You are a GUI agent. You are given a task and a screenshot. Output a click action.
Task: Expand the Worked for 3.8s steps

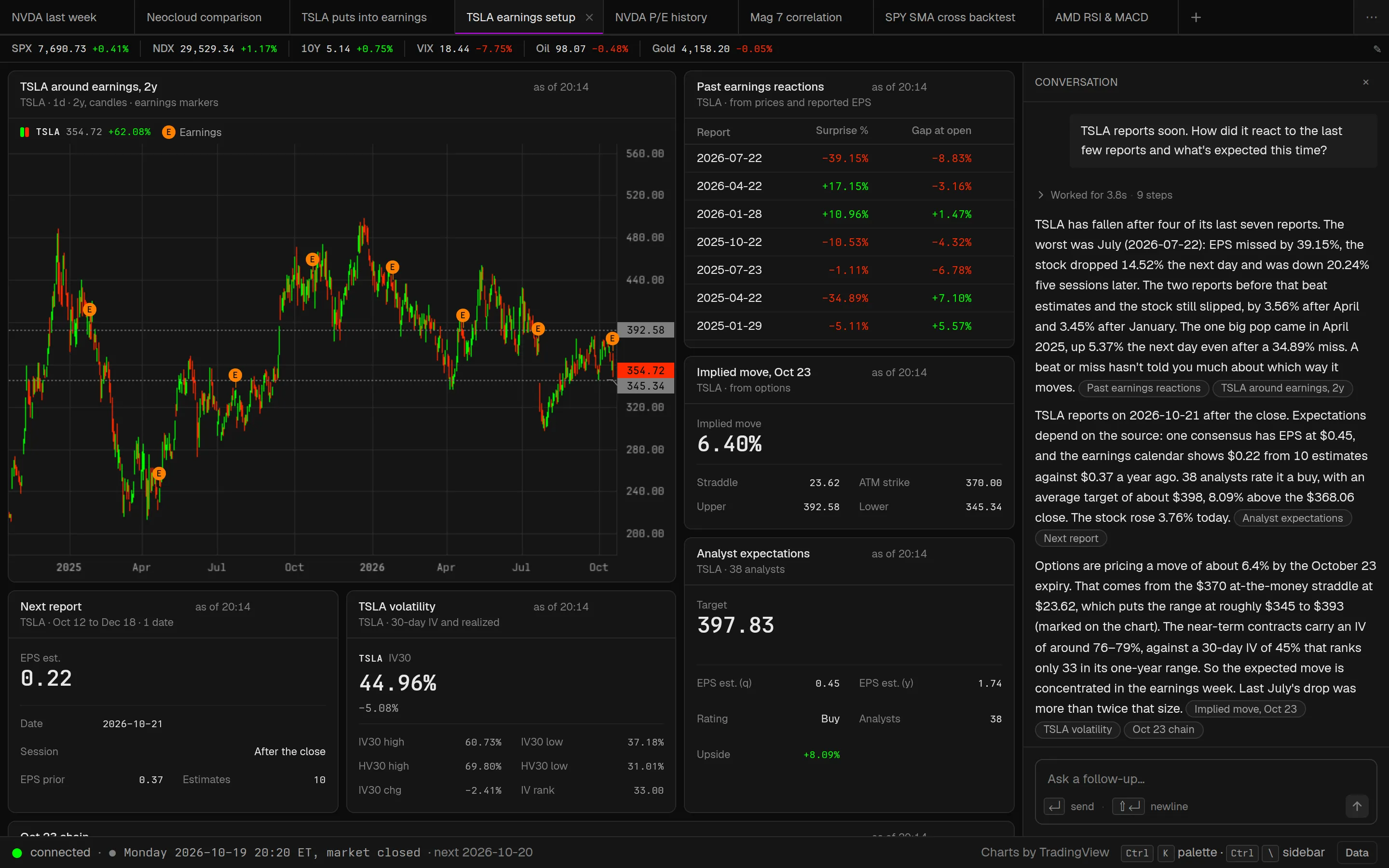click(1104, 195)
